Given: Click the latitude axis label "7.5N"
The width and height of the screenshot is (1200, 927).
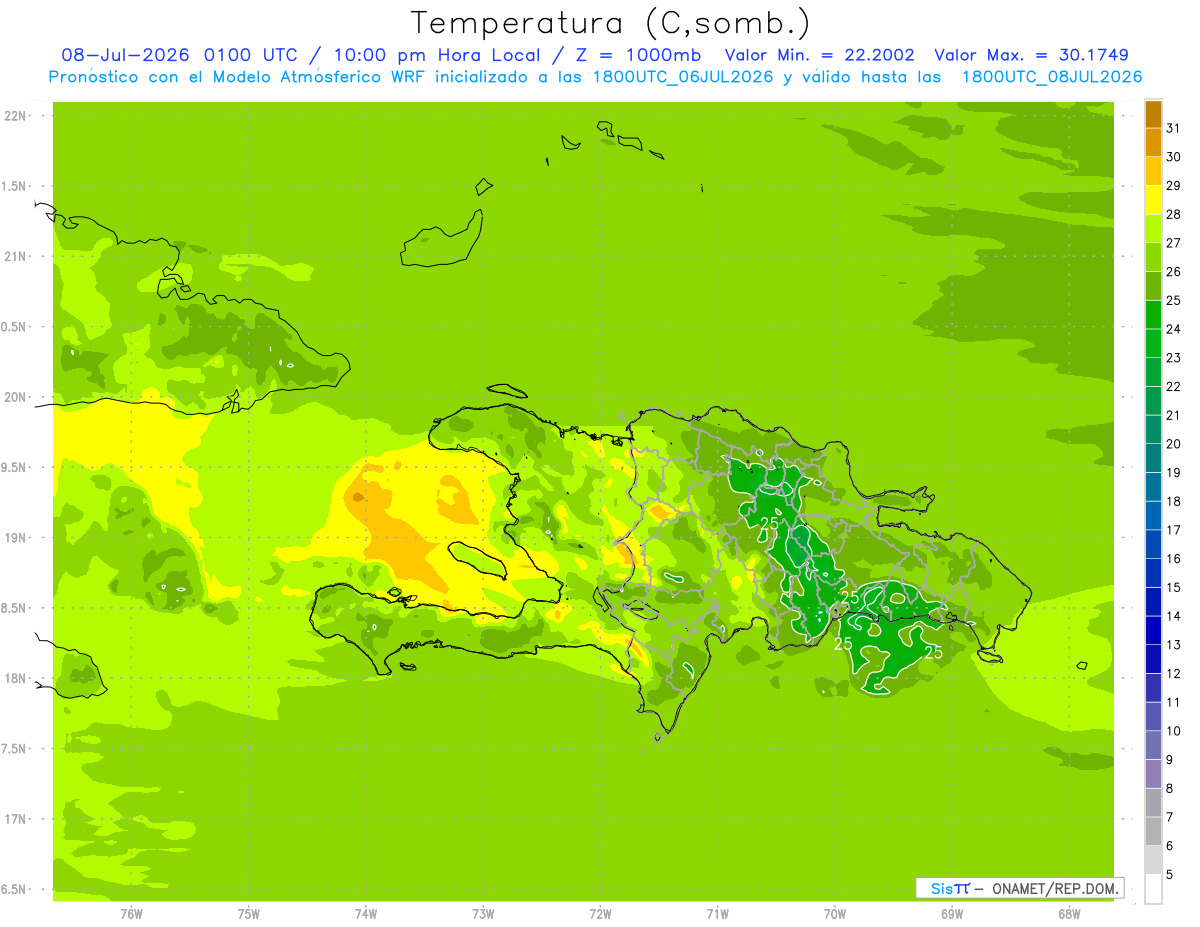Looking at the screenshot, I should pos(15,749).
